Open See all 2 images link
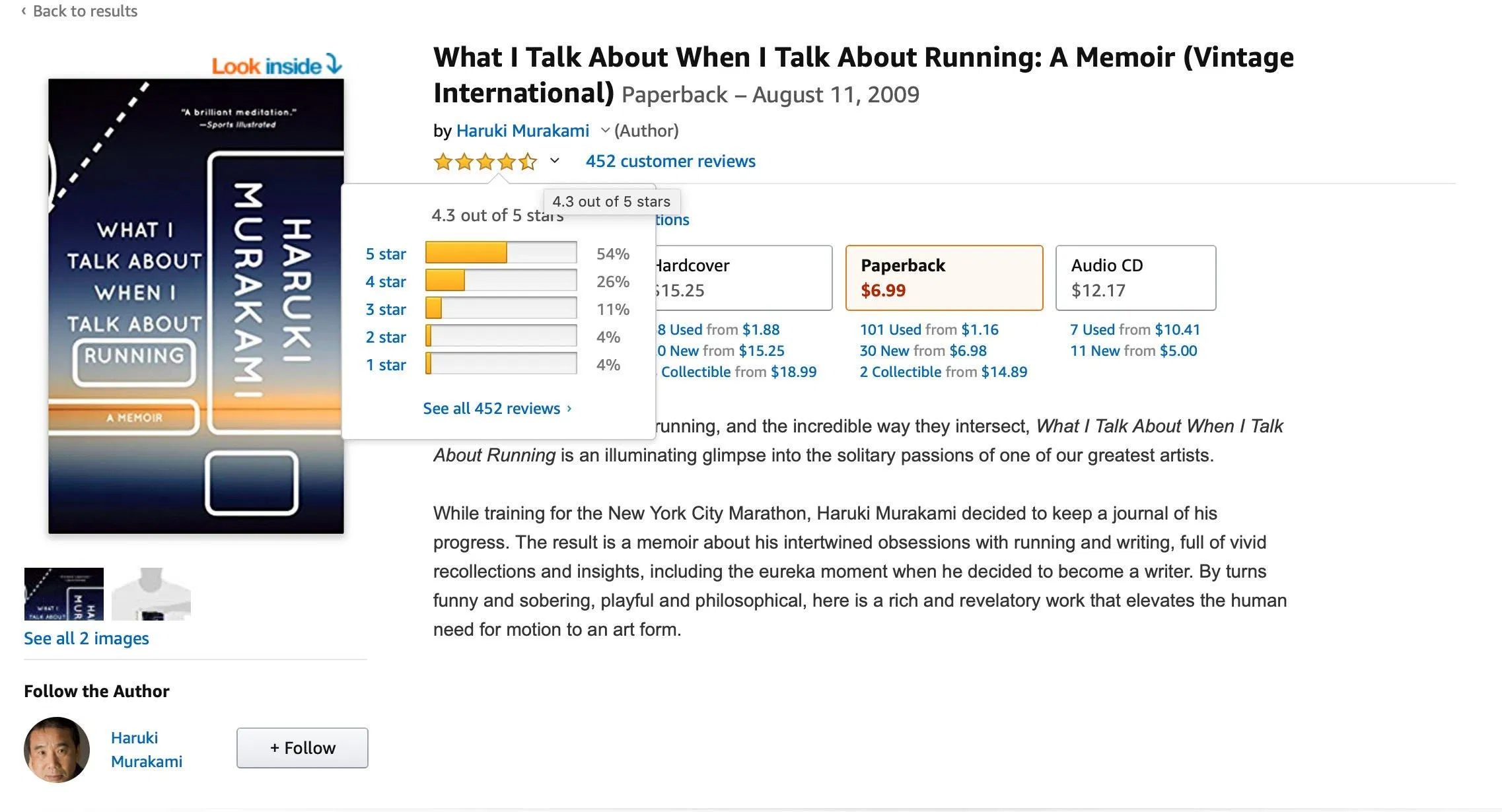This screenshot has width=1502, height=812. (87, 638)
